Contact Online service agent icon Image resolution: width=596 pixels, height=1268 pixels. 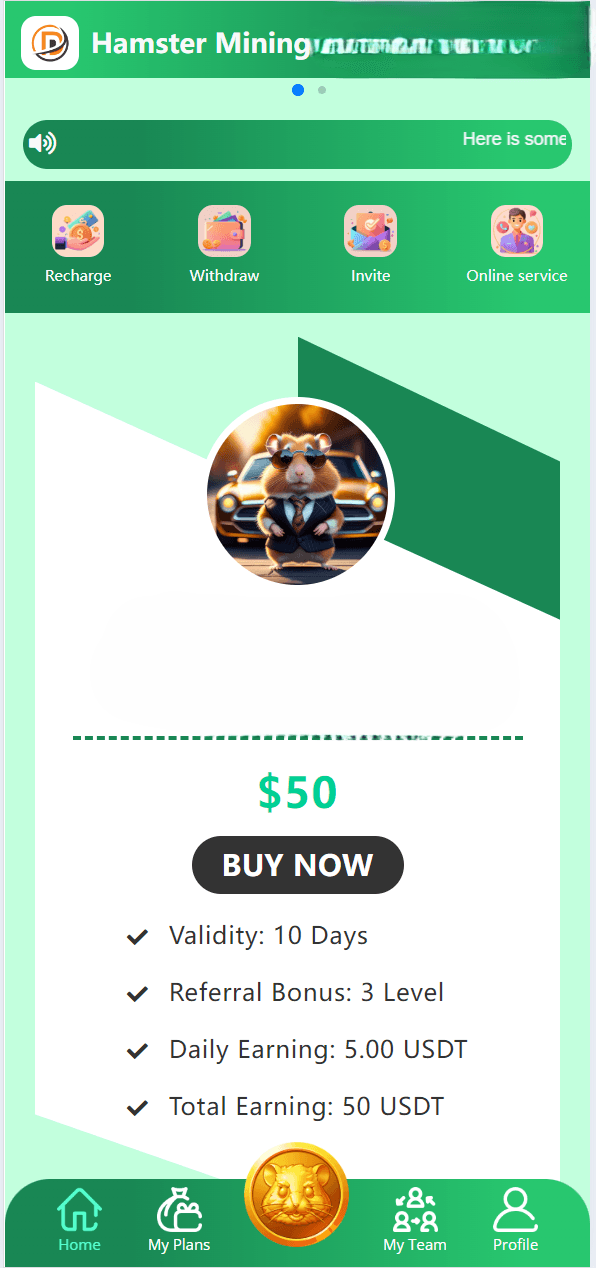pyautogui.click(x=516, y=231)
